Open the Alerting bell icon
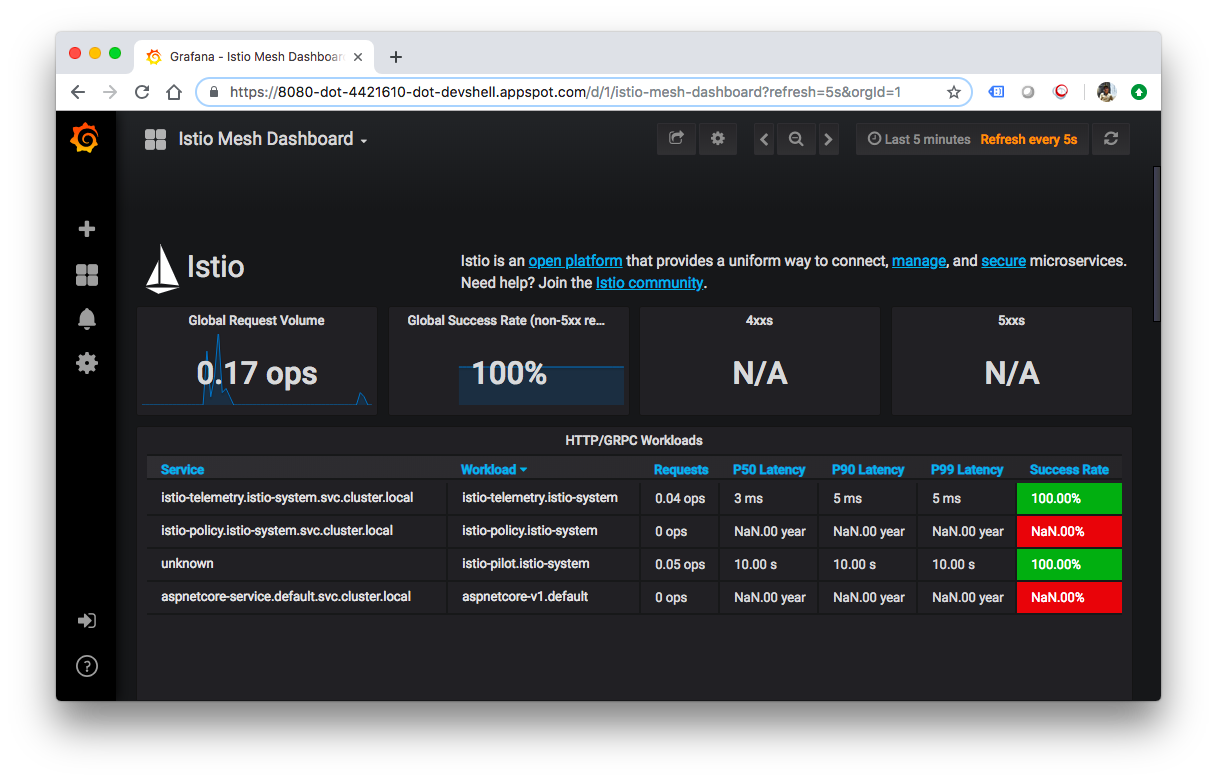This screenshot has width=1217, height=781. (87, 319)
